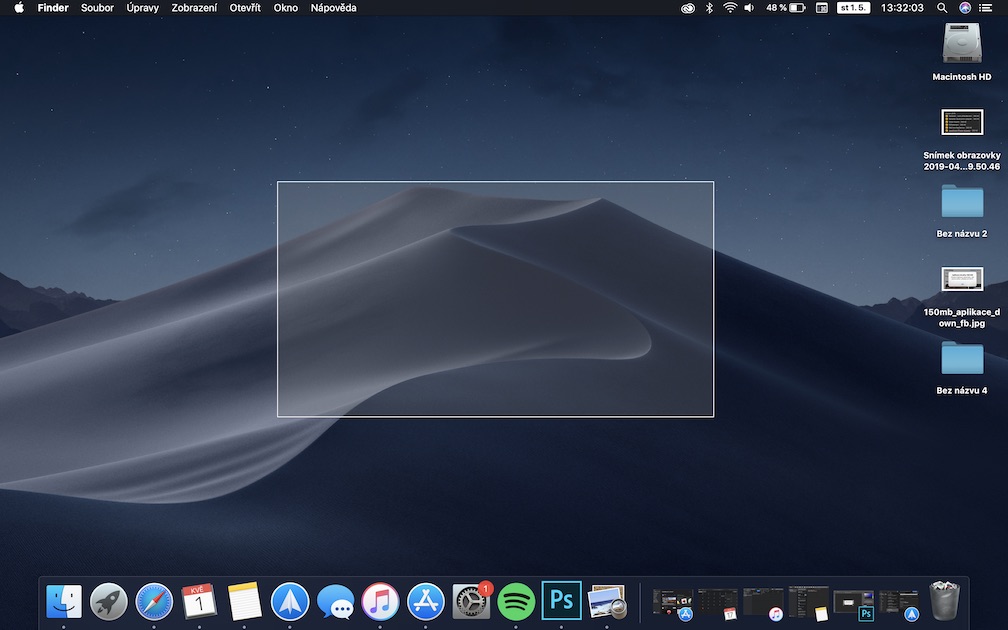1008x630 pixels.
Task: Open Launchpad rocket icon
Action: point(109,601)
